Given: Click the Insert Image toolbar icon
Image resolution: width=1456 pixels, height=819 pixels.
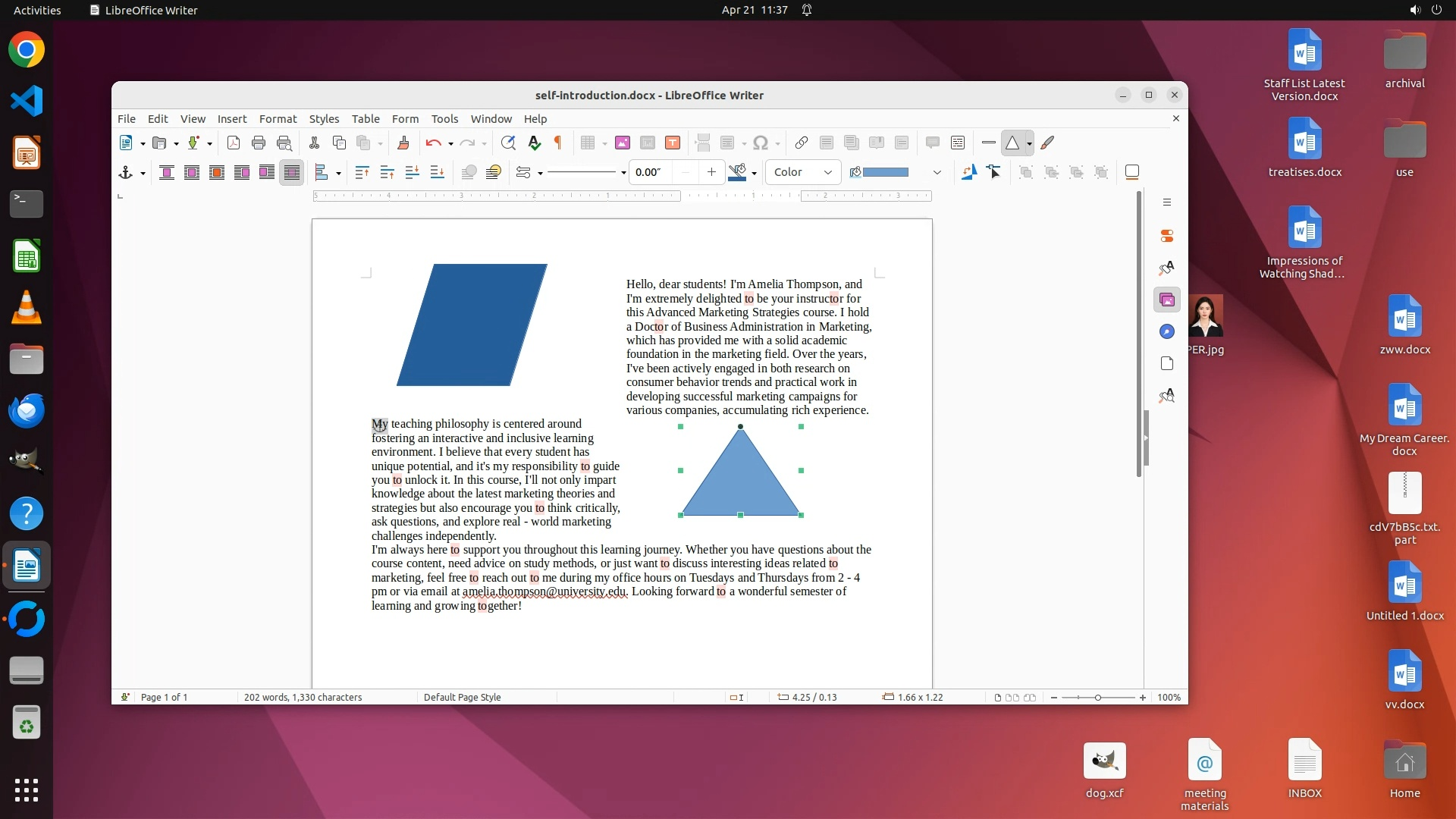Looking at the screenshot, I should (x=623, y=143).
